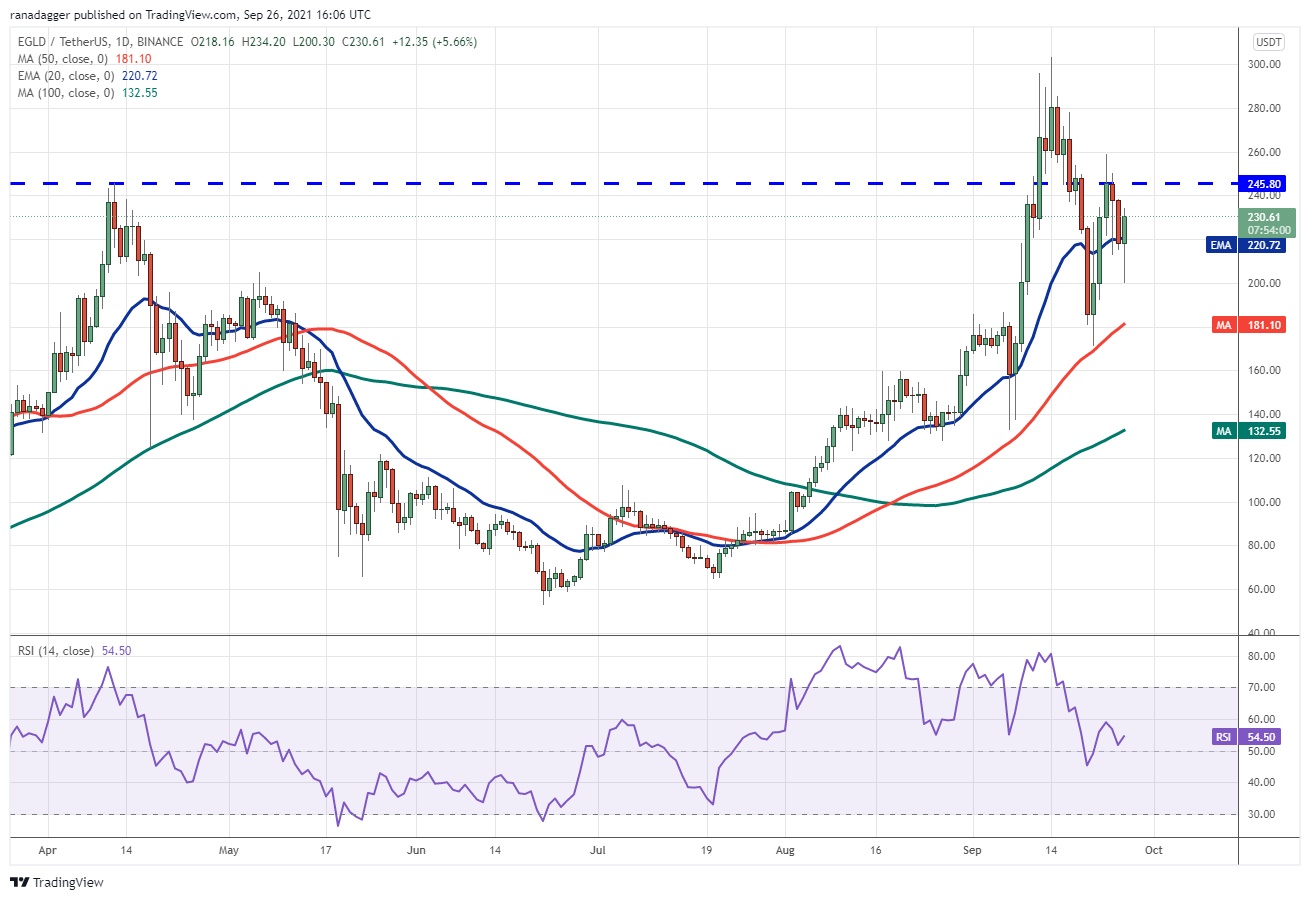Click the 17 date label after May
The image size is (1310, 900).
coord(326,849)
